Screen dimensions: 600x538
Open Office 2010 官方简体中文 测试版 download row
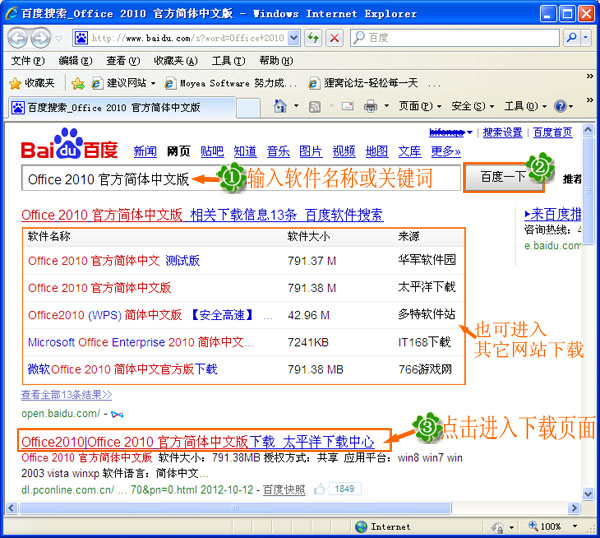pyautogui.click(x=114, y=261)
